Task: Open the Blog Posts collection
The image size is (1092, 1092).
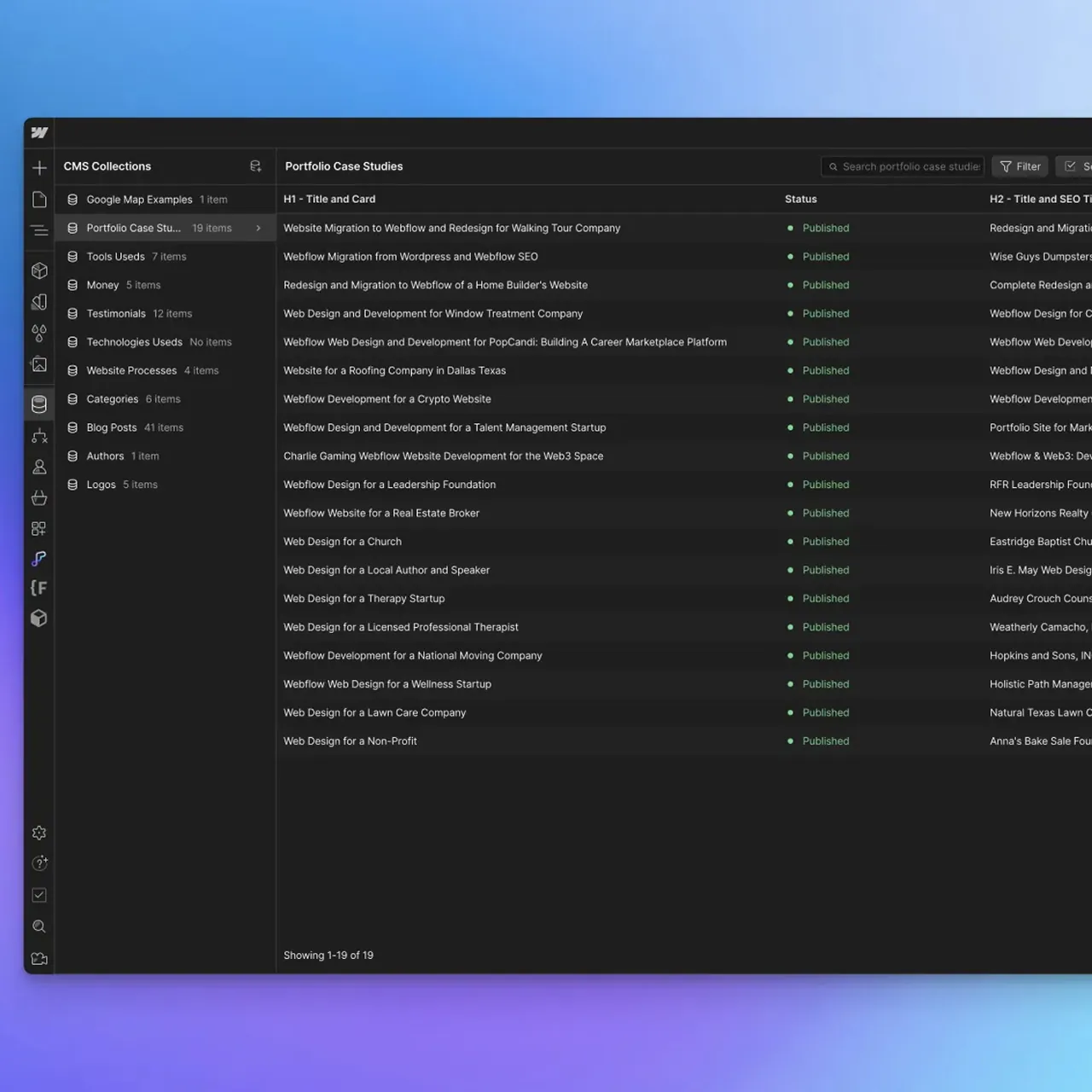Action: (x=166, y=427)
